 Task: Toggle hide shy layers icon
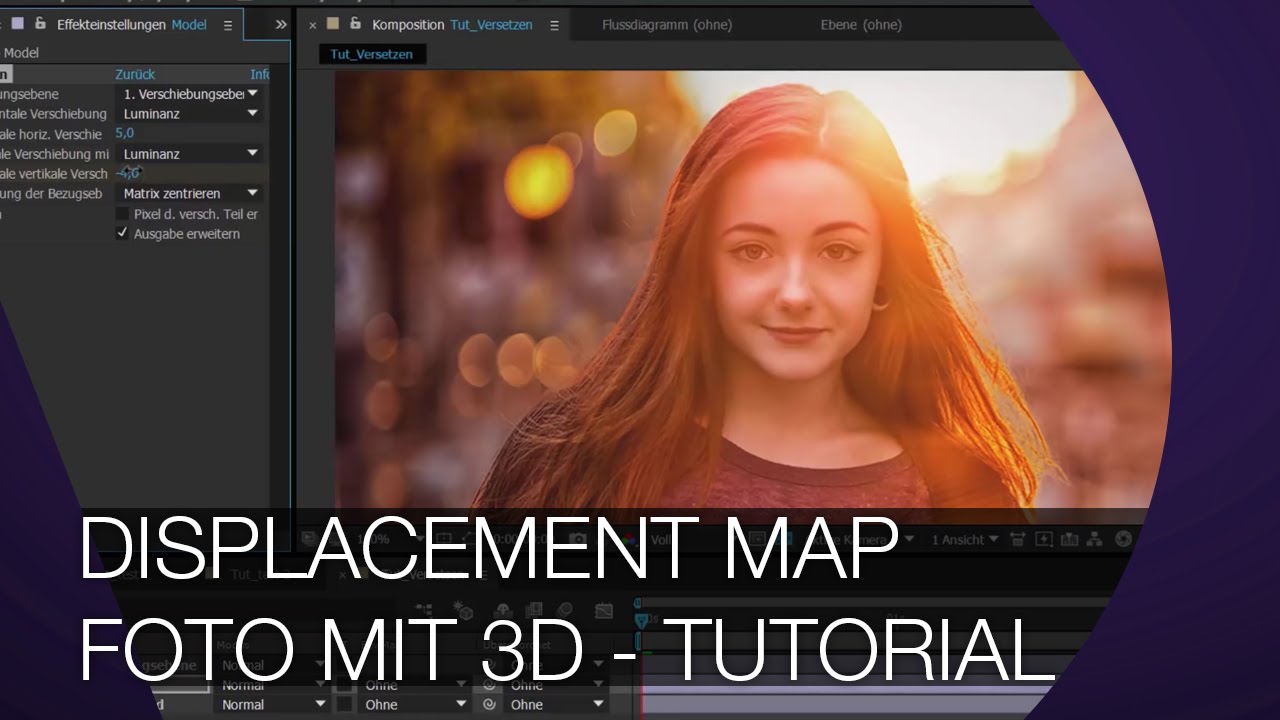[502, 610]
